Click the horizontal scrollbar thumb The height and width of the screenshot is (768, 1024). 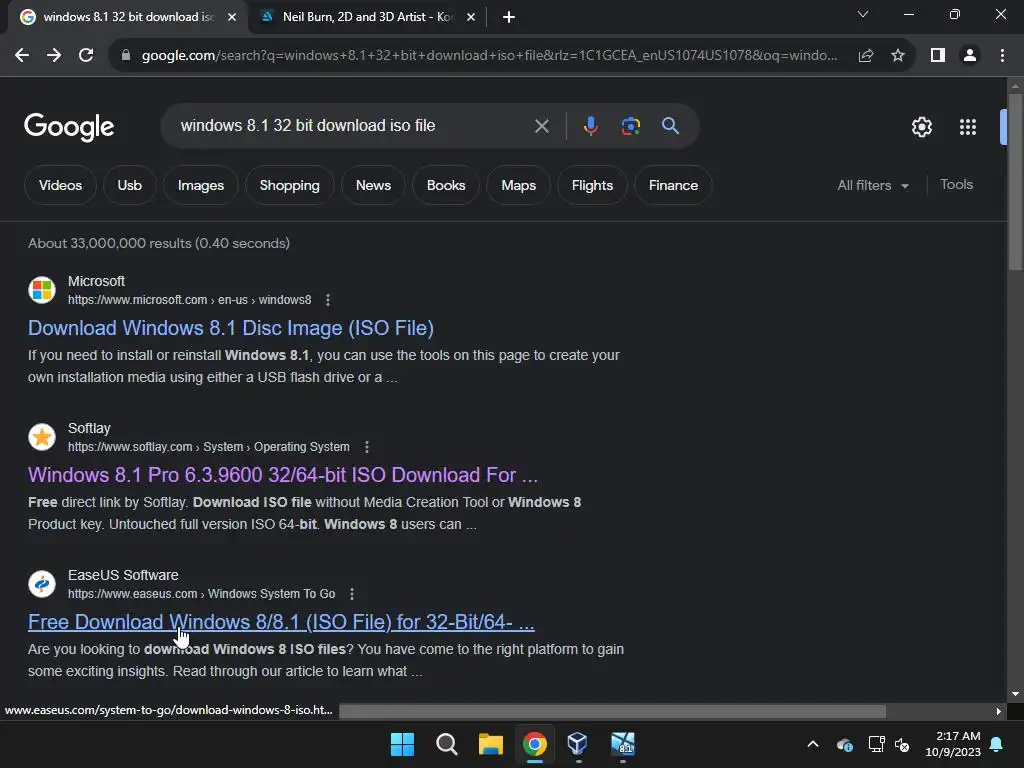click(612, 711)
